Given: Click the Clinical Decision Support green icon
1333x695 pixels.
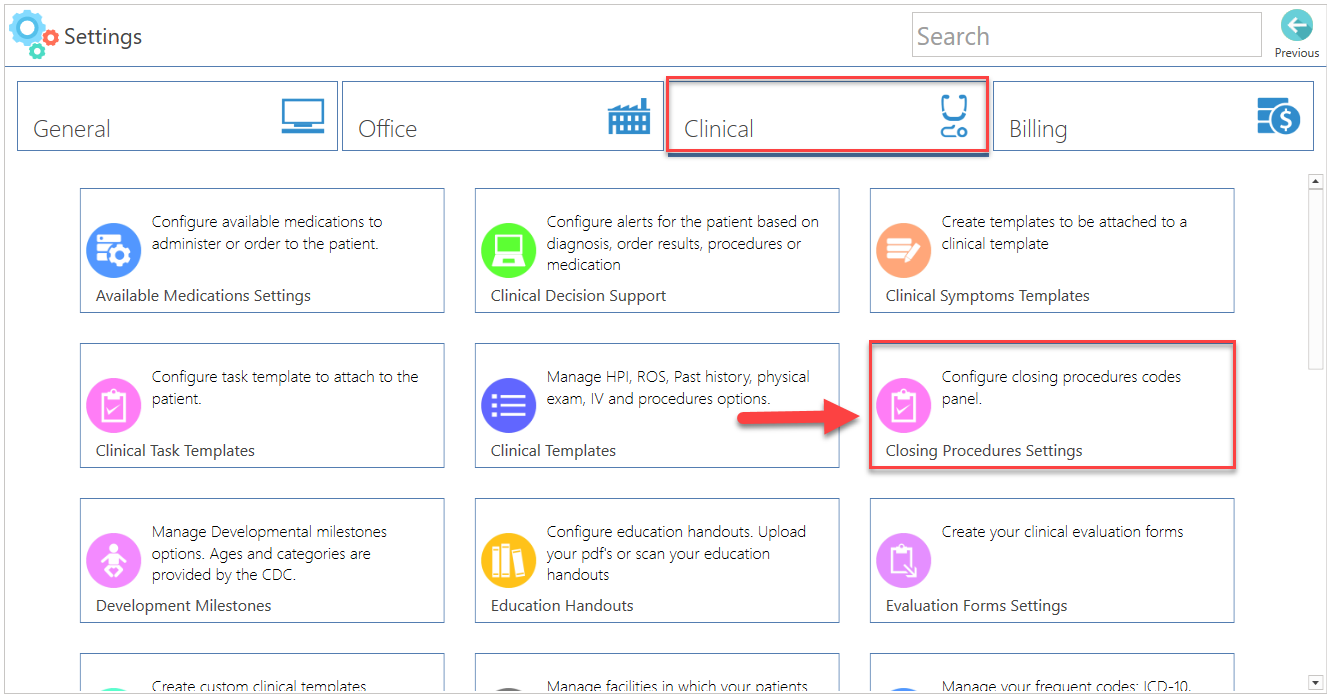Looking at the screenshot, I should pos(509,250).
